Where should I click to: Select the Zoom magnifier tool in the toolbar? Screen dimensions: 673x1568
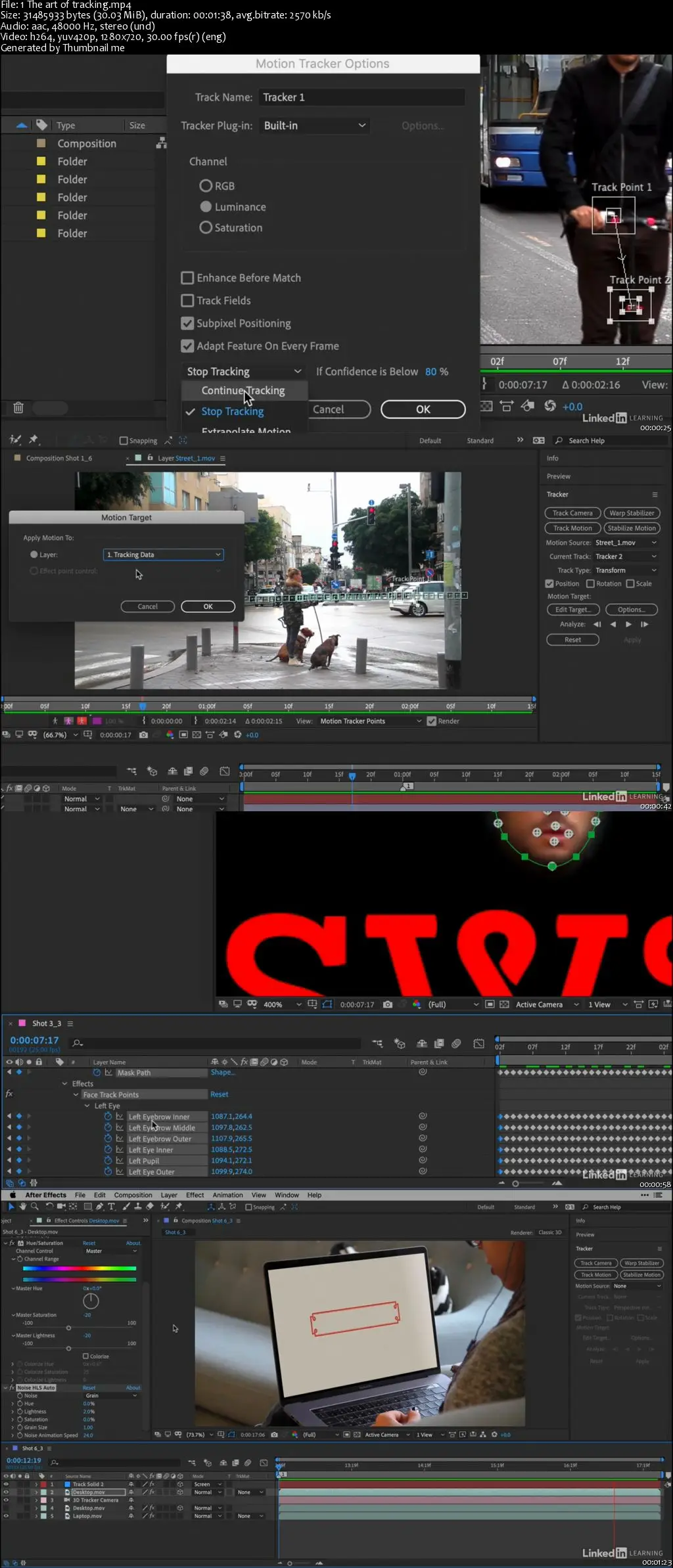pos(34,1207)
